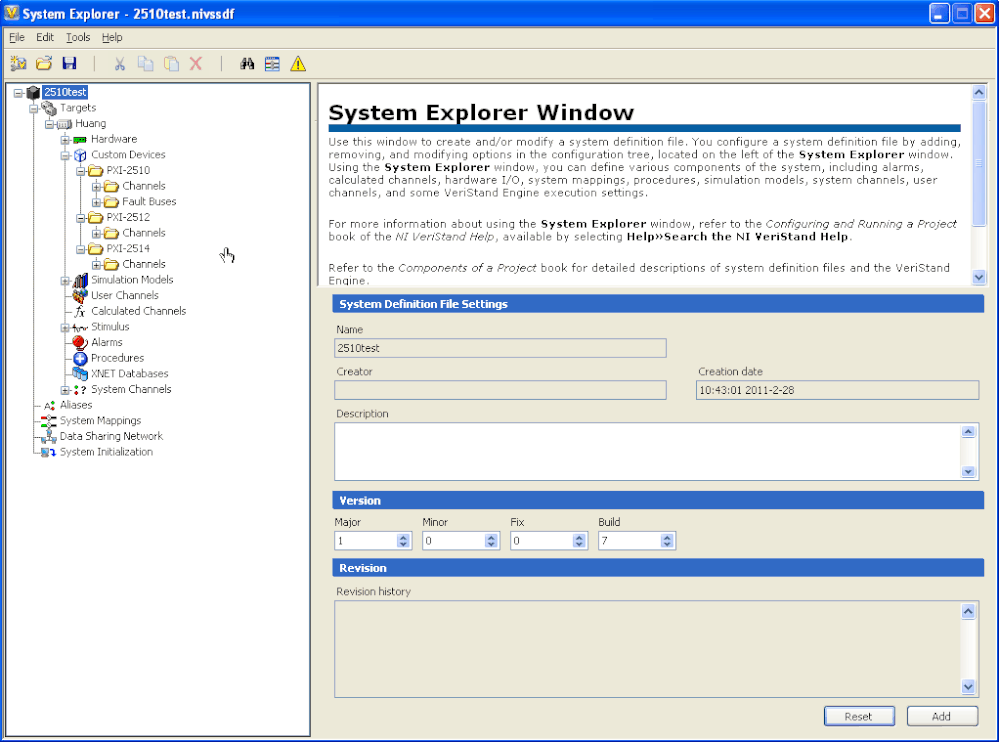Collapse the Custom Devices node
The height and width of the screenshot is (742, 999).
point(65,155)
